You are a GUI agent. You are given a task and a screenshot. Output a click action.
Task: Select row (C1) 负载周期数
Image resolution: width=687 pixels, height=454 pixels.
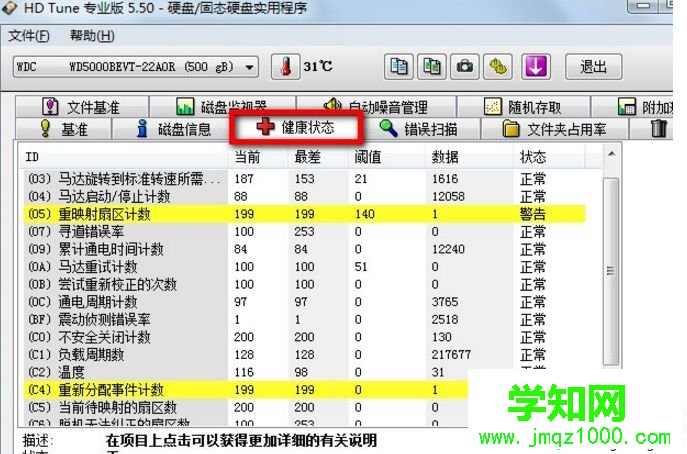tap(305, 355)
